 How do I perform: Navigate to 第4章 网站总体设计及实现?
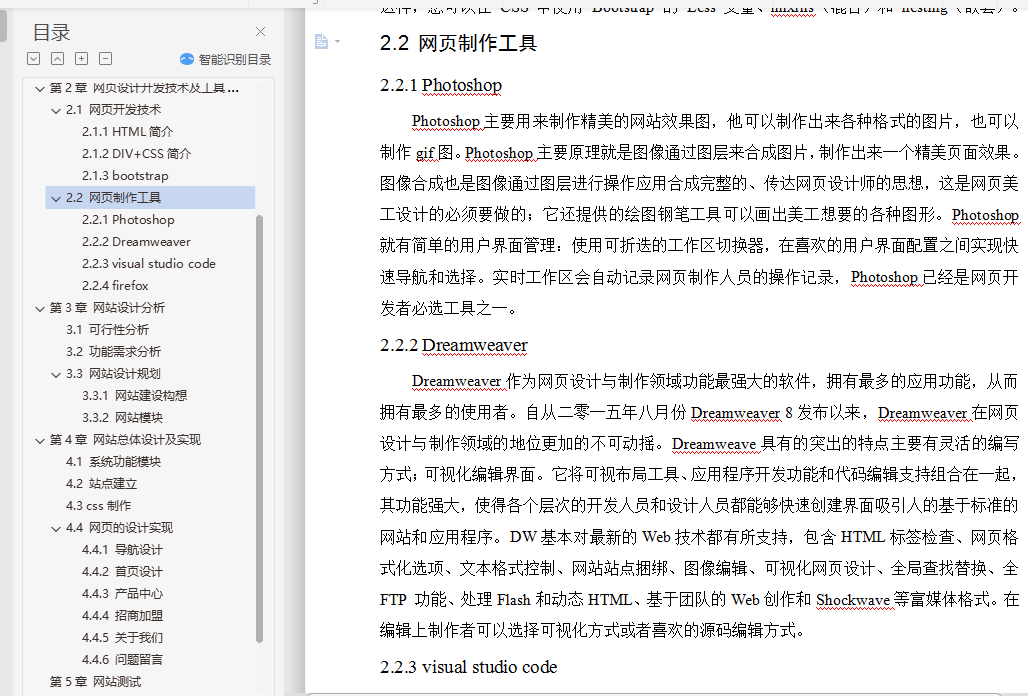tap(125, 440)
